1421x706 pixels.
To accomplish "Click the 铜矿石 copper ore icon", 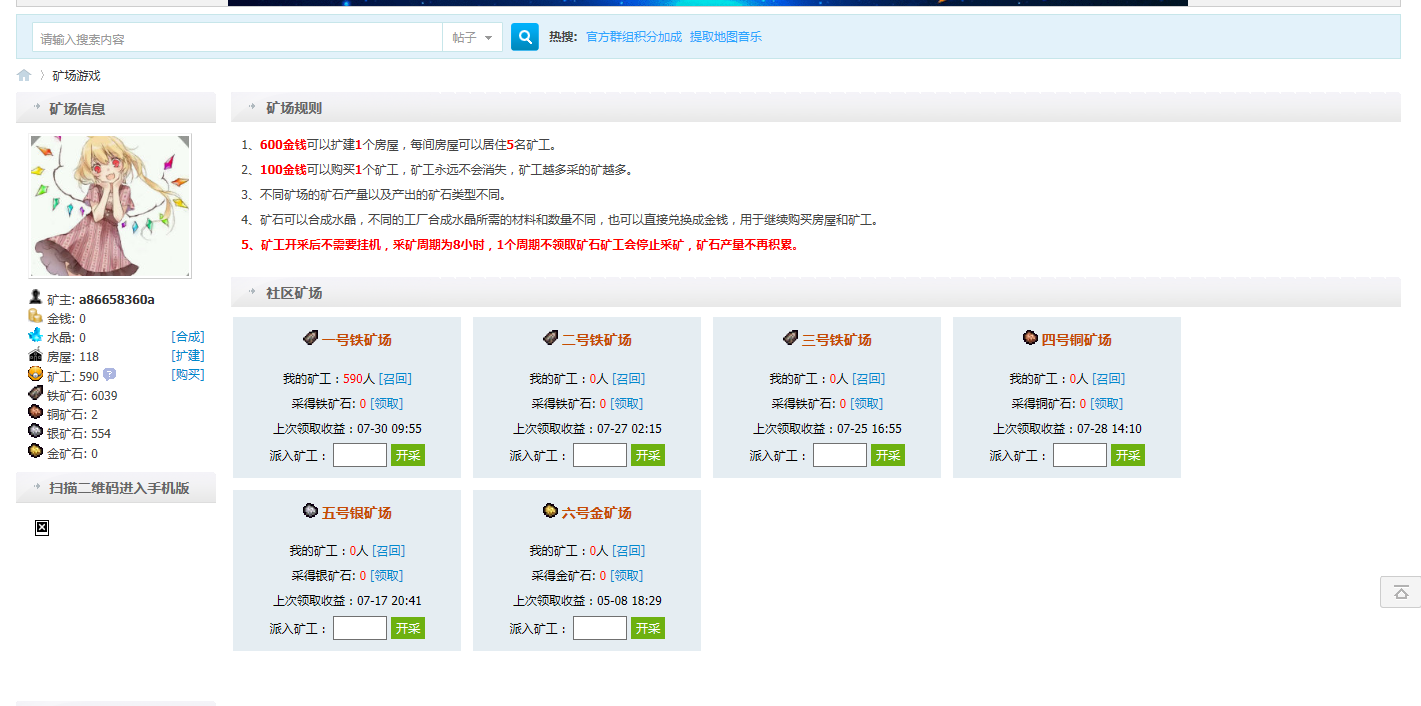I will coord(34,412).
